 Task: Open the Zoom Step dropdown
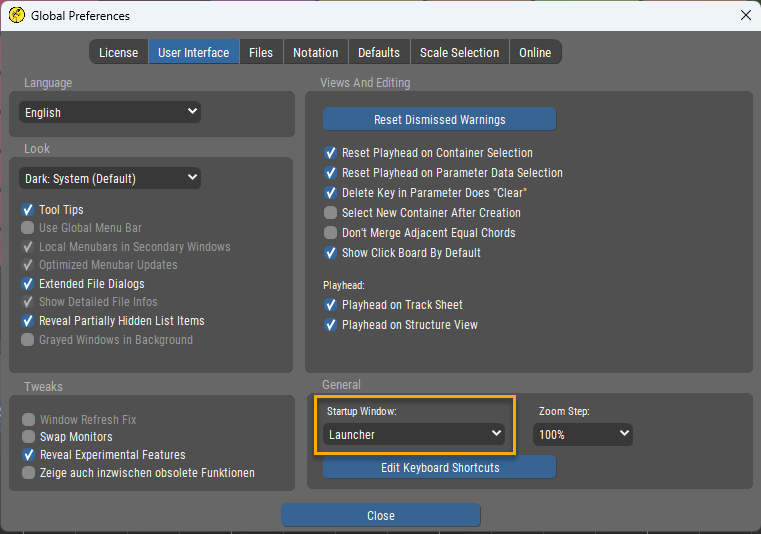coord(584,434)
